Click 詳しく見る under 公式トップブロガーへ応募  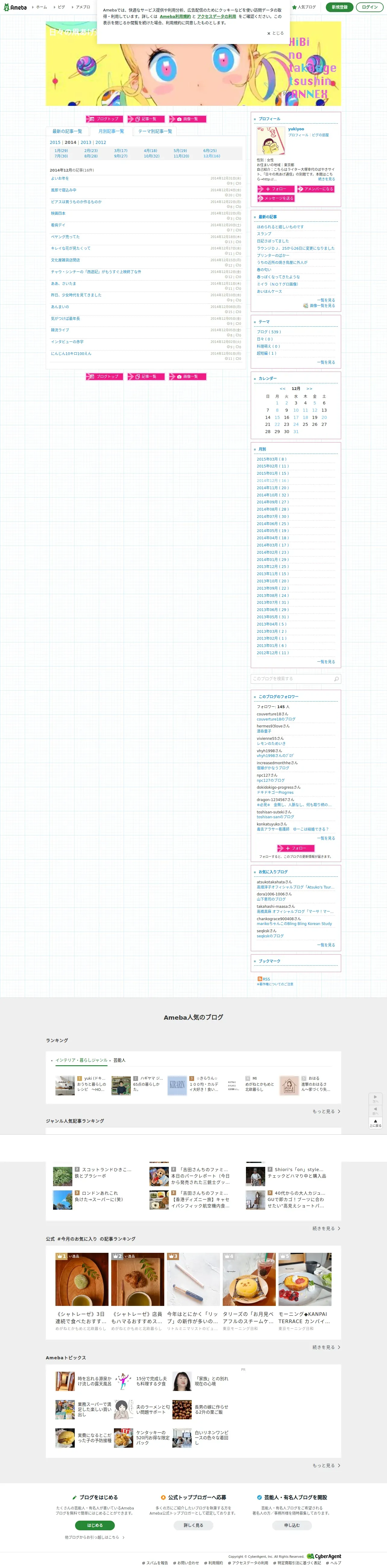tap(193, 1525)
